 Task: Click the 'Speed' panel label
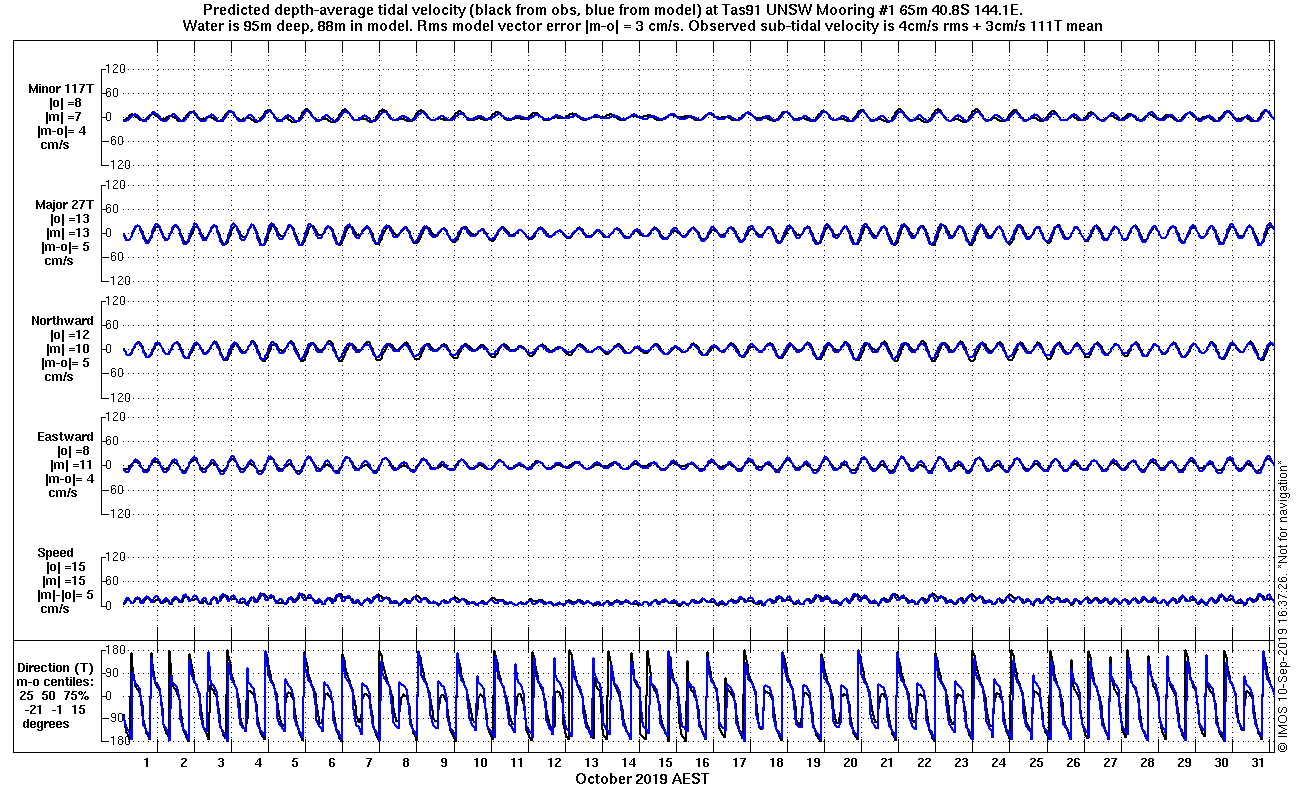[x=55, y=553]
